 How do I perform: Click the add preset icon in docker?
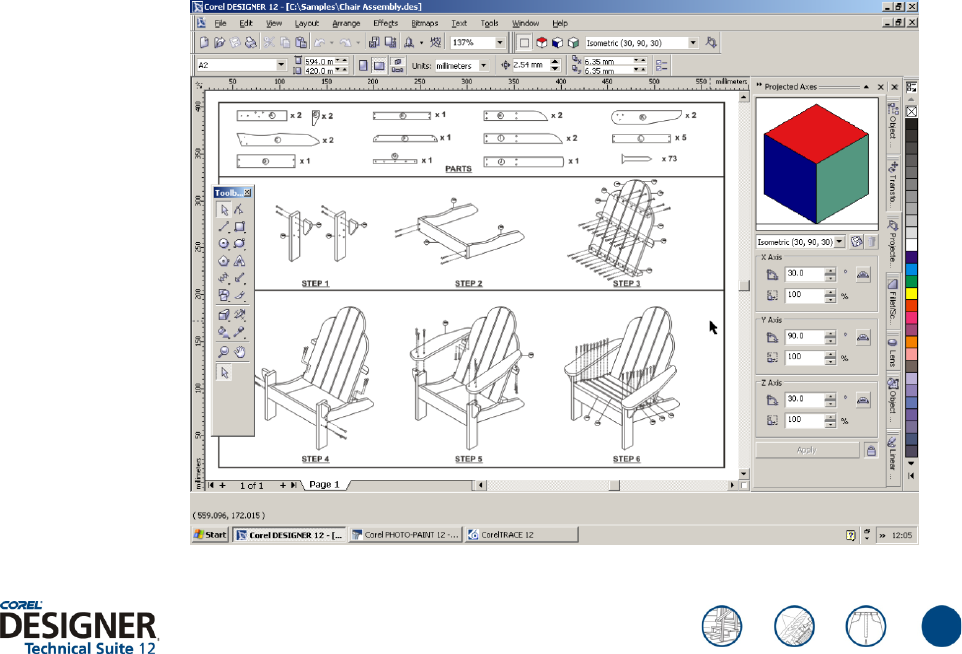(856, 242)
